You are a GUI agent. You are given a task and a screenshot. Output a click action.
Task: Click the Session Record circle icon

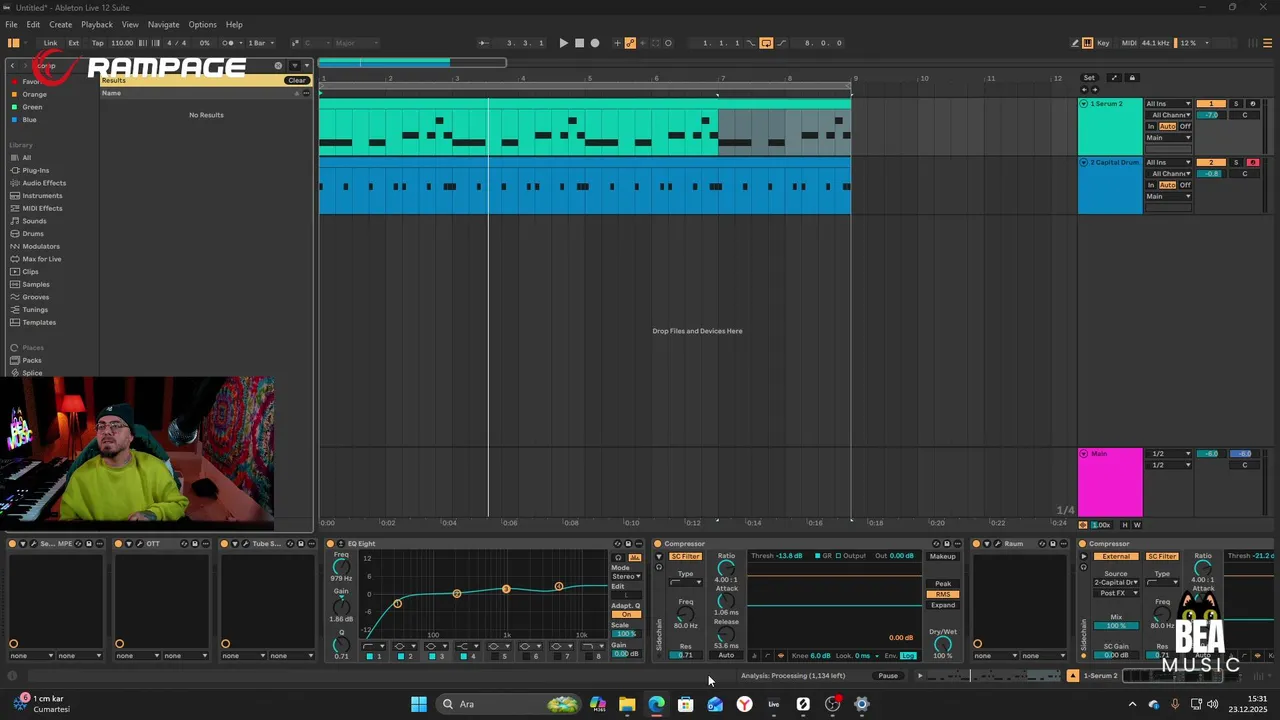[668, 43]
